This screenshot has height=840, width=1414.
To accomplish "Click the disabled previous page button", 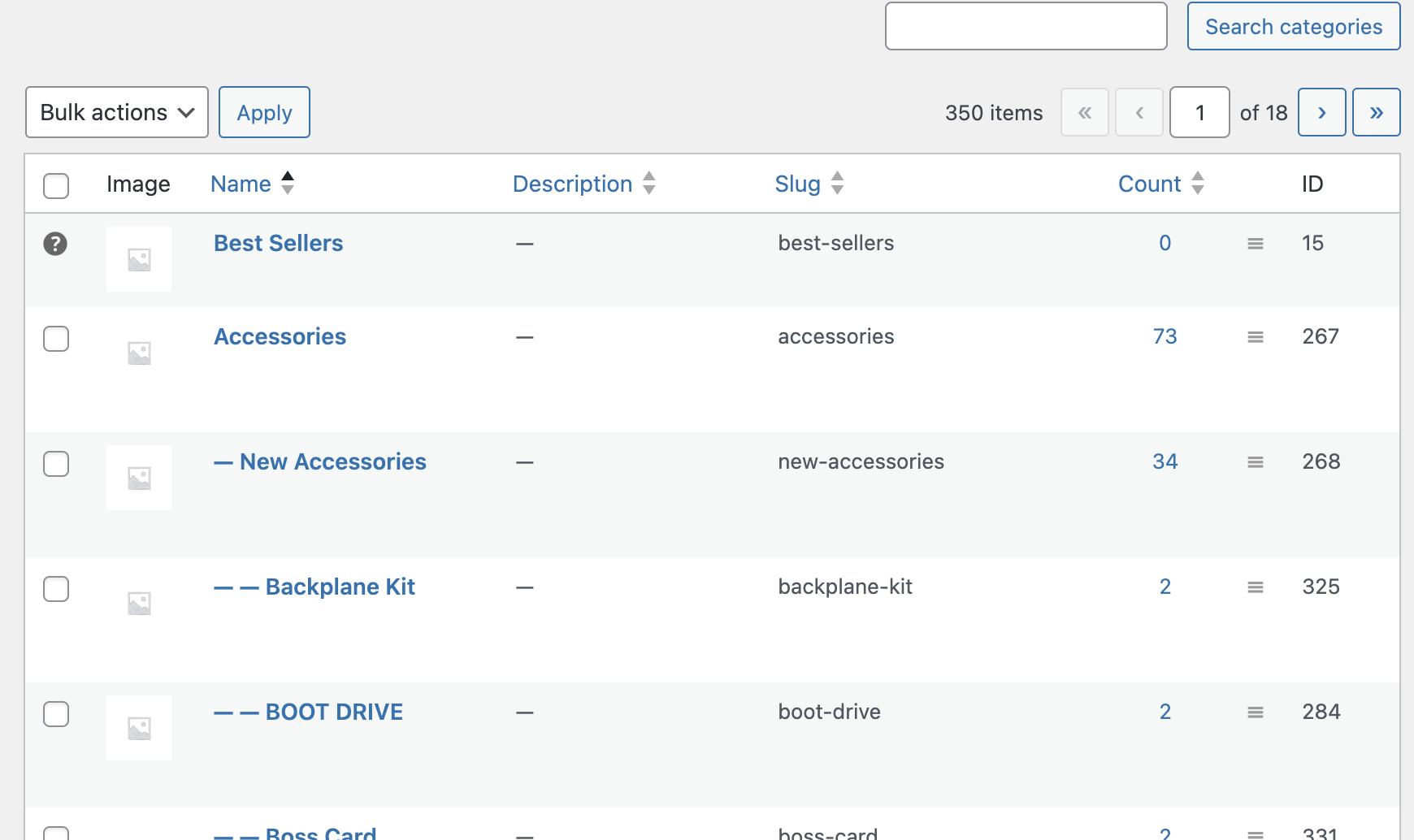I will tap(1139, 112).
